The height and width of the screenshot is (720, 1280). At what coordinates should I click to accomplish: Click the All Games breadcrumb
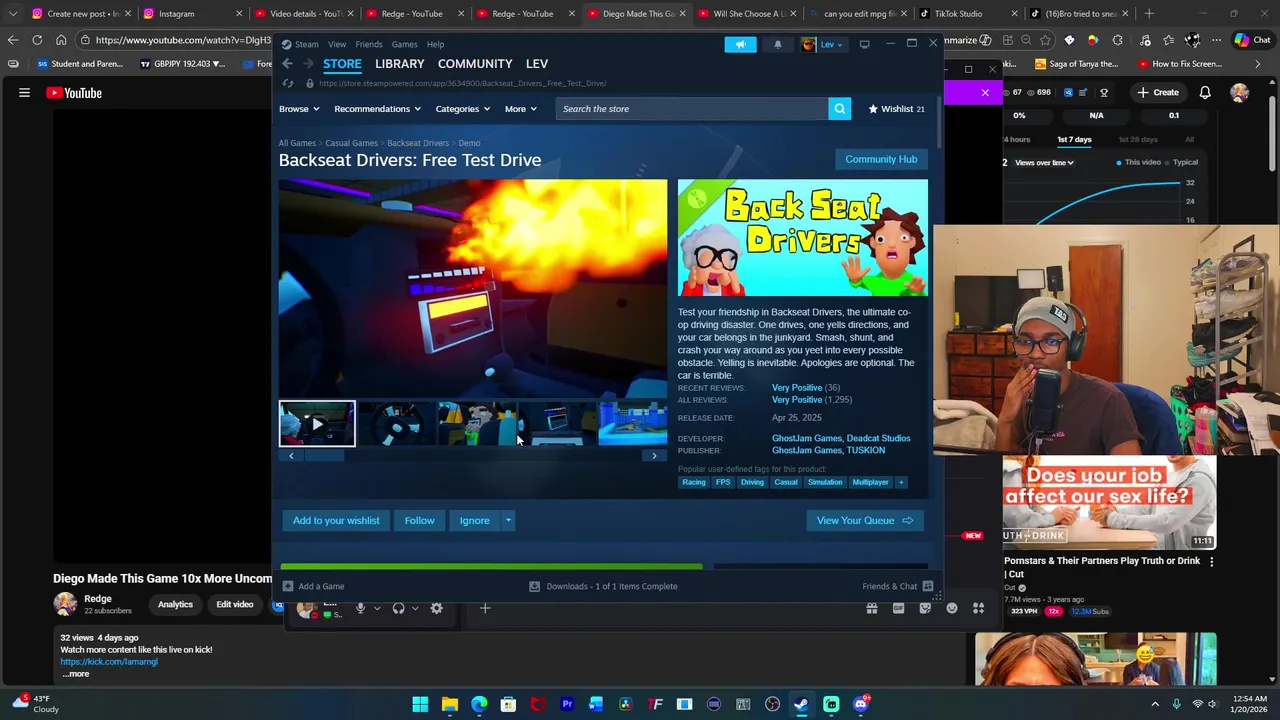[297, 143]
